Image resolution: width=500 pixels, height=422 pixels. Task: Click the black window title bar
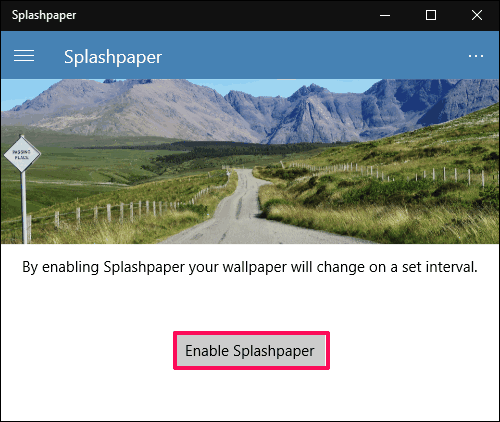pyautogui.click(x=217, y=15)
